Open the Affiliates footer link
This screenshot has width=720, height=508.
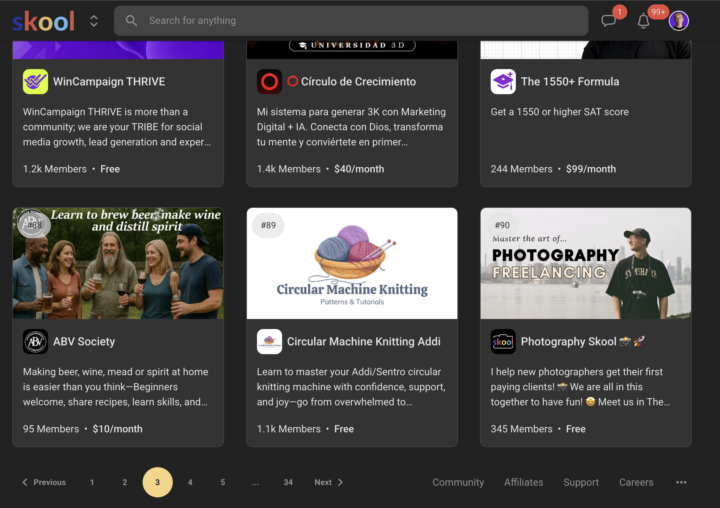click(523, 482)
